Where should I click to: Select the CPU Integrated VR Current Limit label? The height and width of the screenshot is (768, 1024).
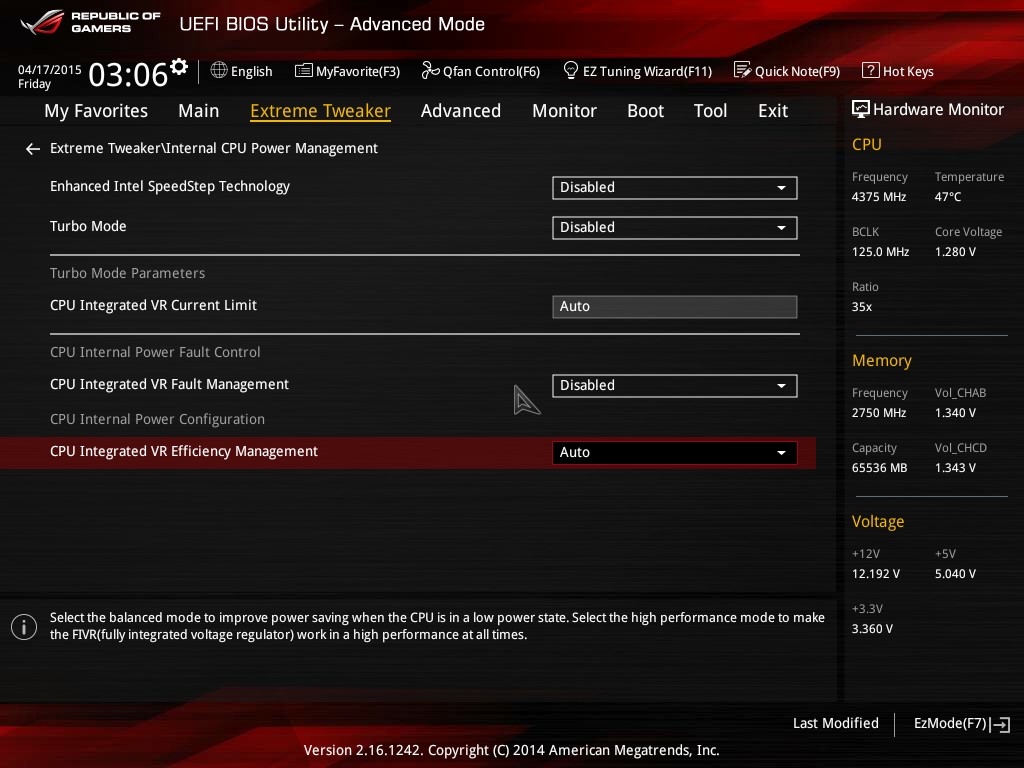[x=153, y=306]
